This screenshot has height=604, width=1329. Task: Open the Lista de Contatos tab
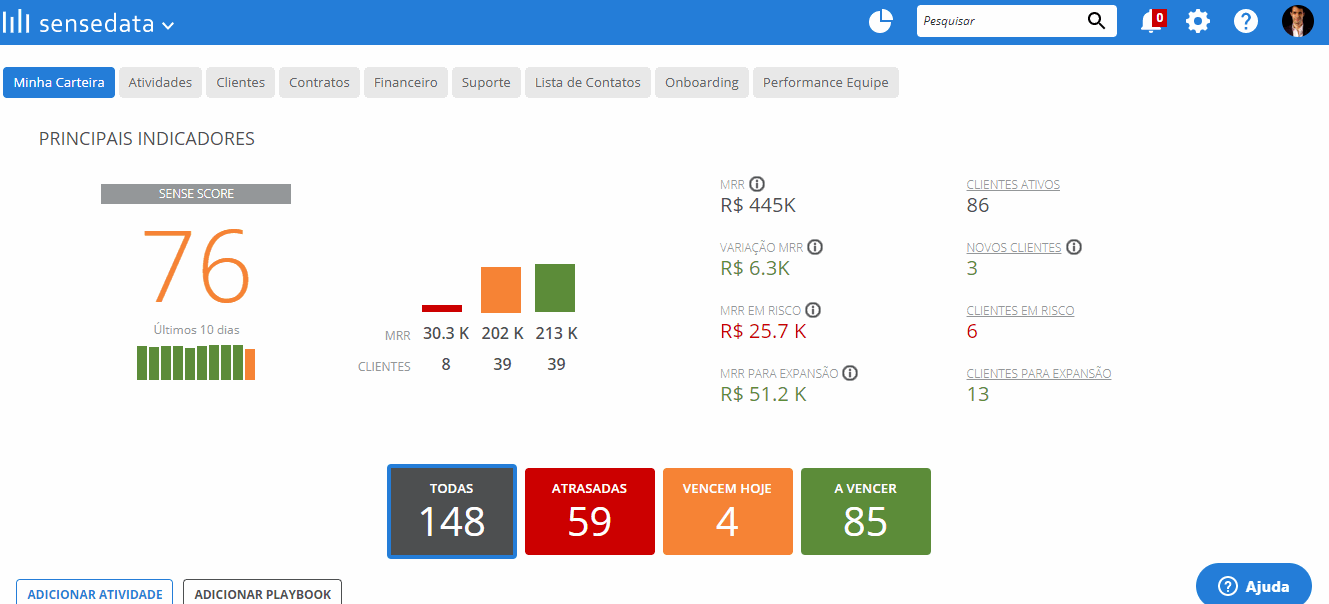588,83
